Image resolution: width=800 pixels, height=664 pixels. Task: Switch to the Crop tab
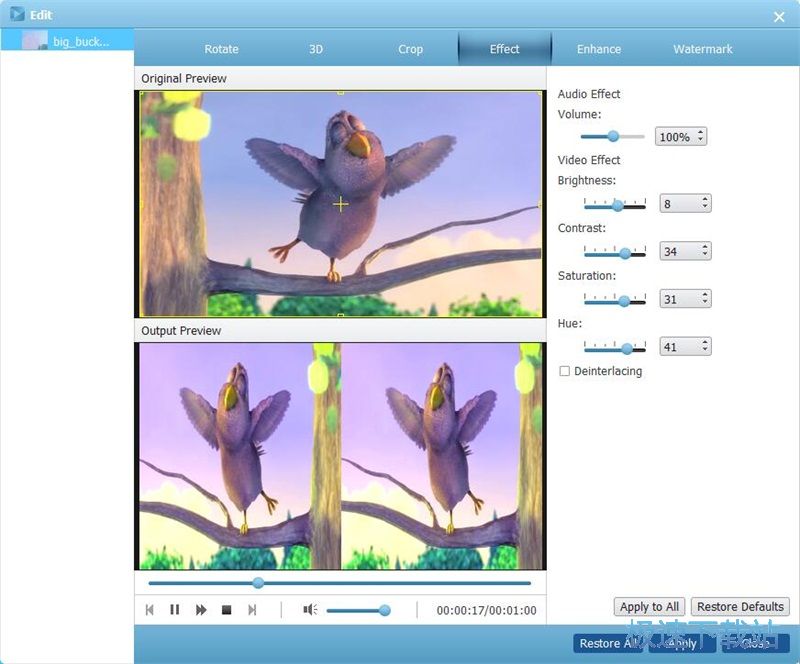point(411,49)
